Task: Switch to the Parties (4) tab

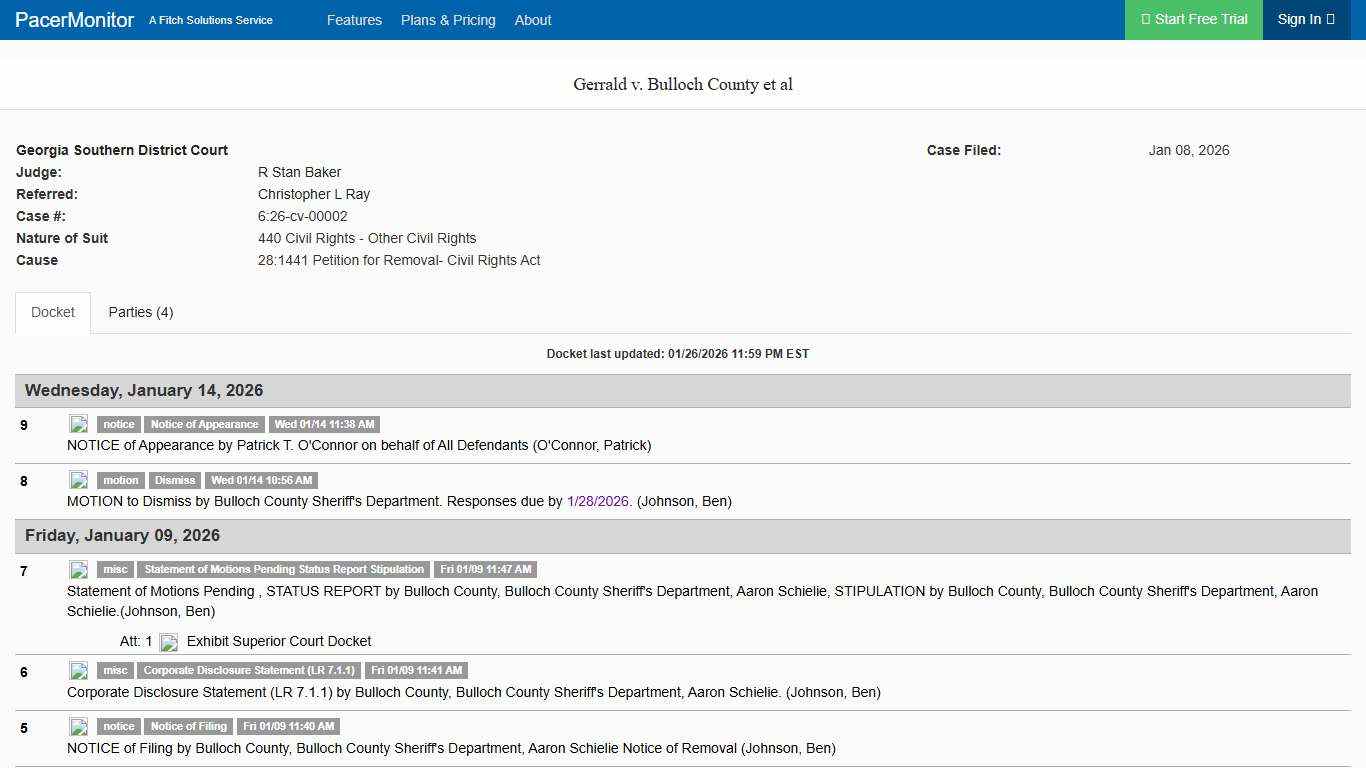Action: coord(141,312)
